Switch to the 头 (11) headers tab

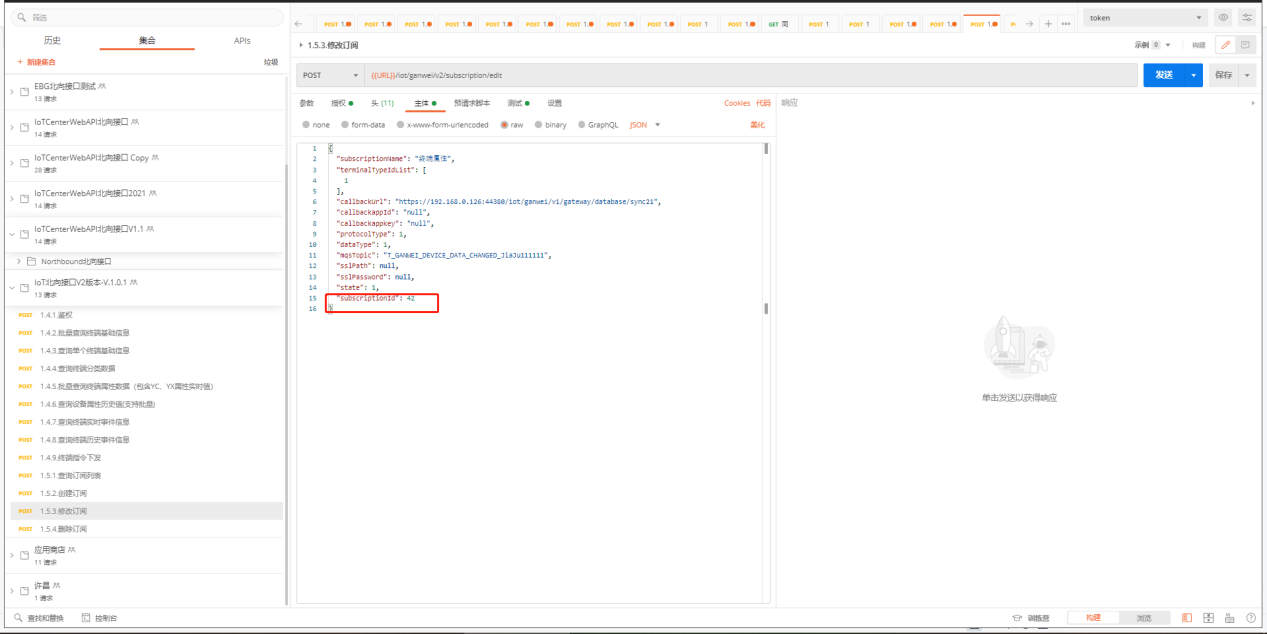[382, 103]
